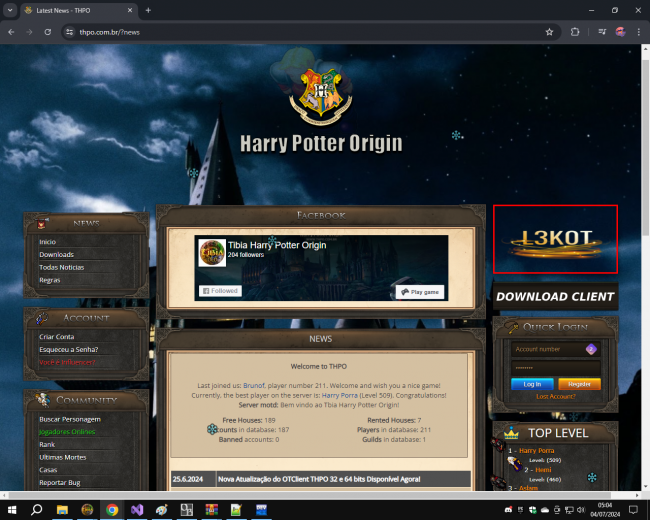
Task: Open the Criar Conta link
Action: coord(56,337)
